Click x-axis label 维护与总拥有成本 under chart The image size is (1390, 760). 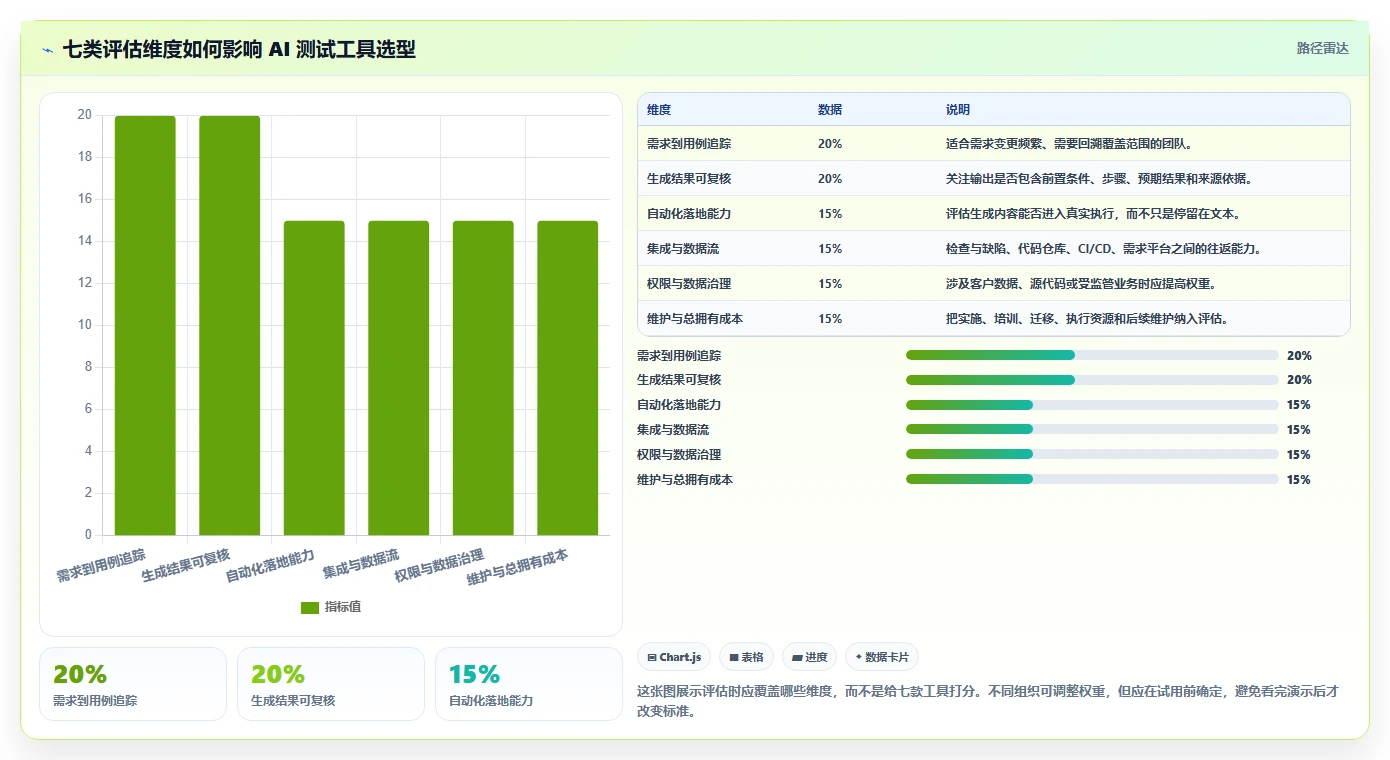pyautogui.click(x=518, y=568)
